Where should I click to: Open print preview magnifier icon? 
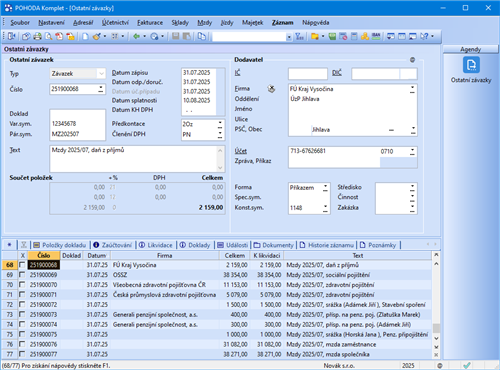coord(49,36)
